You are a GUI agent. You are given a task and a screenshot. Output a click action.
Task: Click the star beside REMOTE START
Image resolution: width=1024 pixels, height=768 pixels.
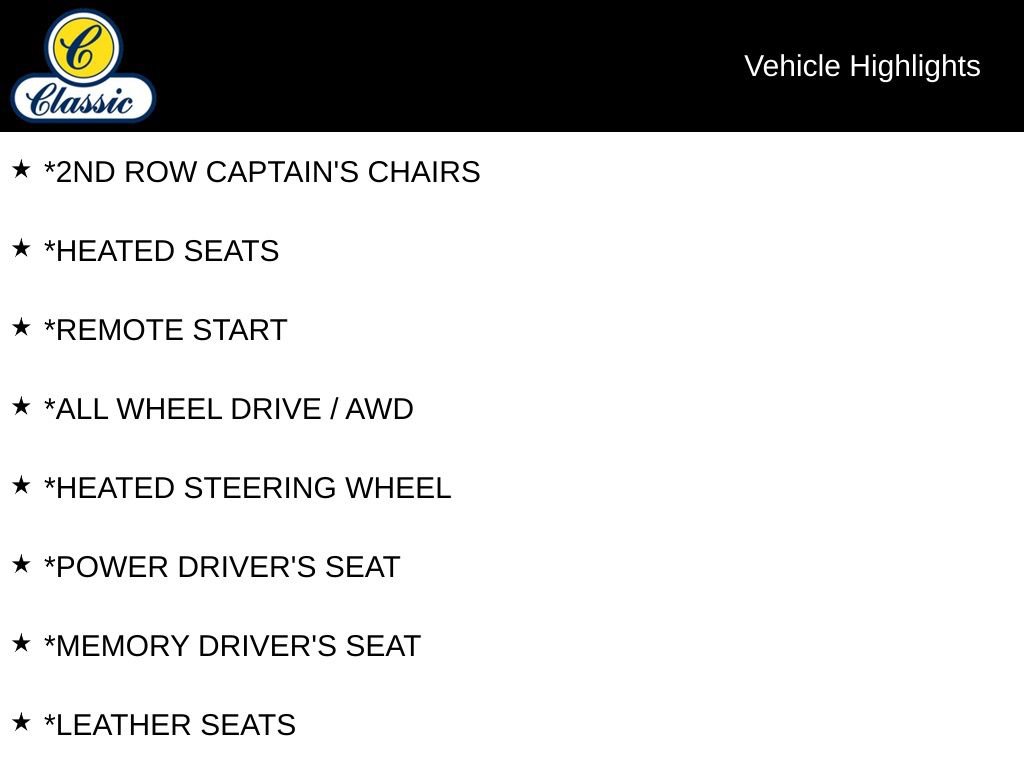tap(21, 327)
